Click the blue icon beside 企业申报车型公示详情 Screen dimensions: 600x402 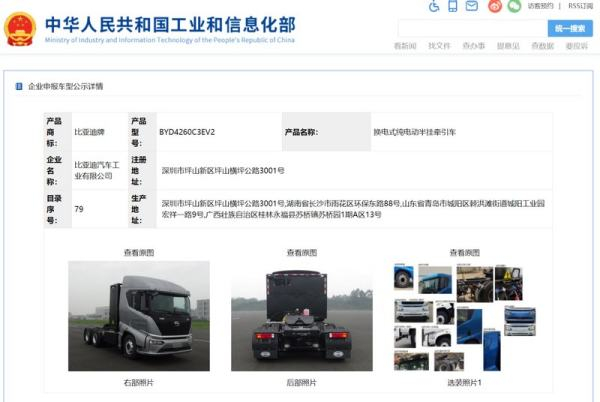click(19, 86)
